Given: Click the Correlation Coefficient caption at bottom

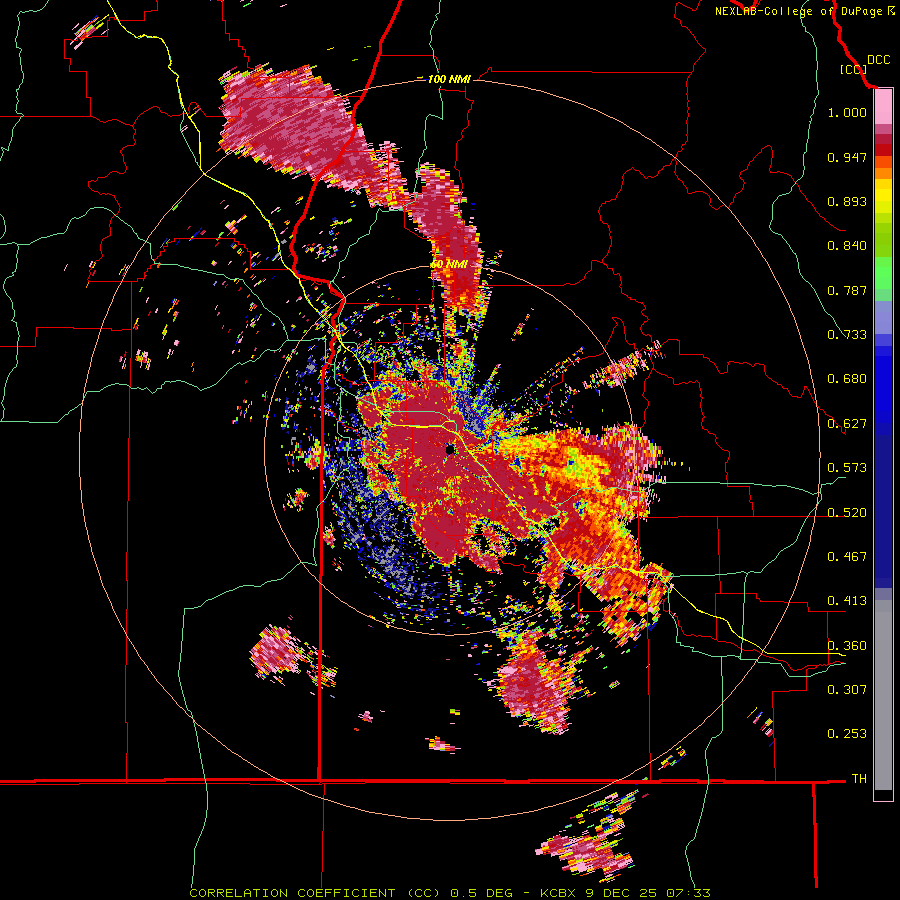Looking at the screenshot, I should (x=450, y=893).
